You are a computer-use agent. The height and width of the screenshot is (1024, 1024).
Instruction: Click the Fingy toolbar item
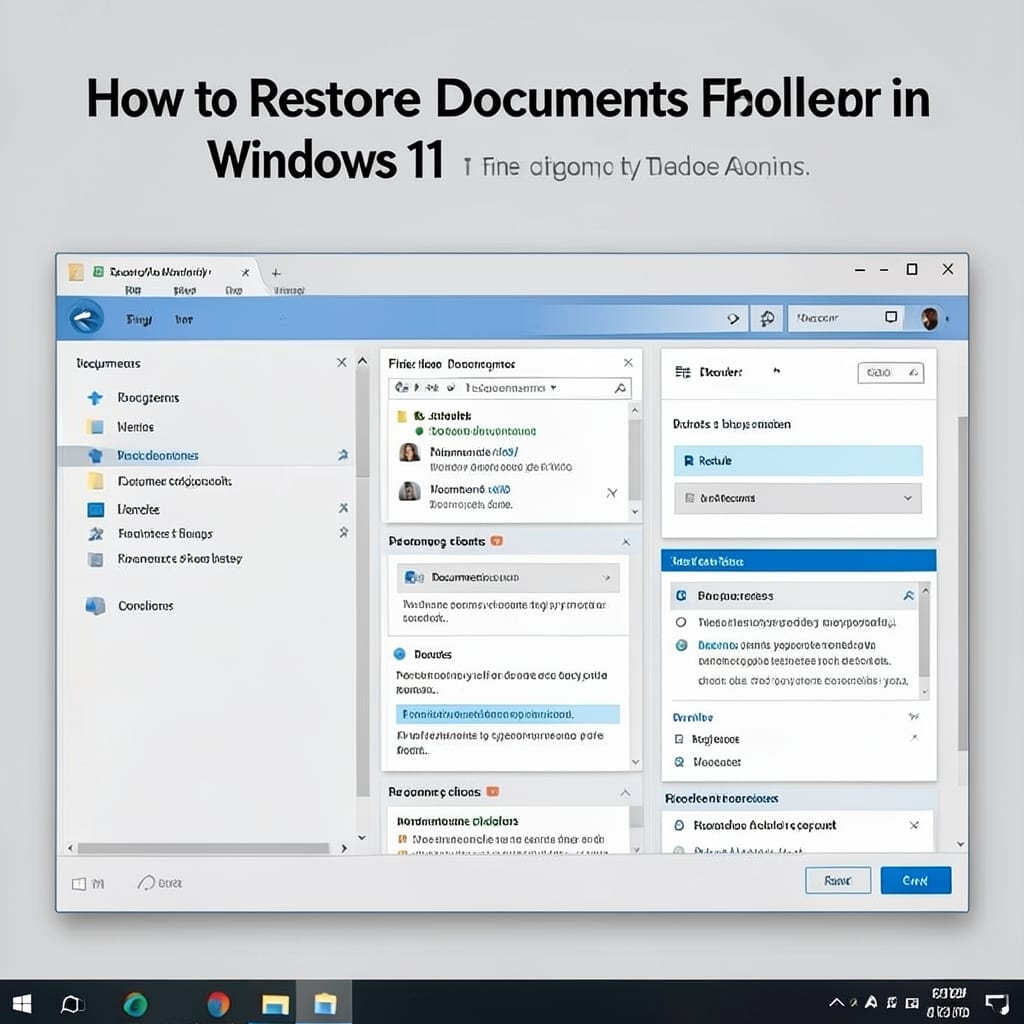coord(139,319)
